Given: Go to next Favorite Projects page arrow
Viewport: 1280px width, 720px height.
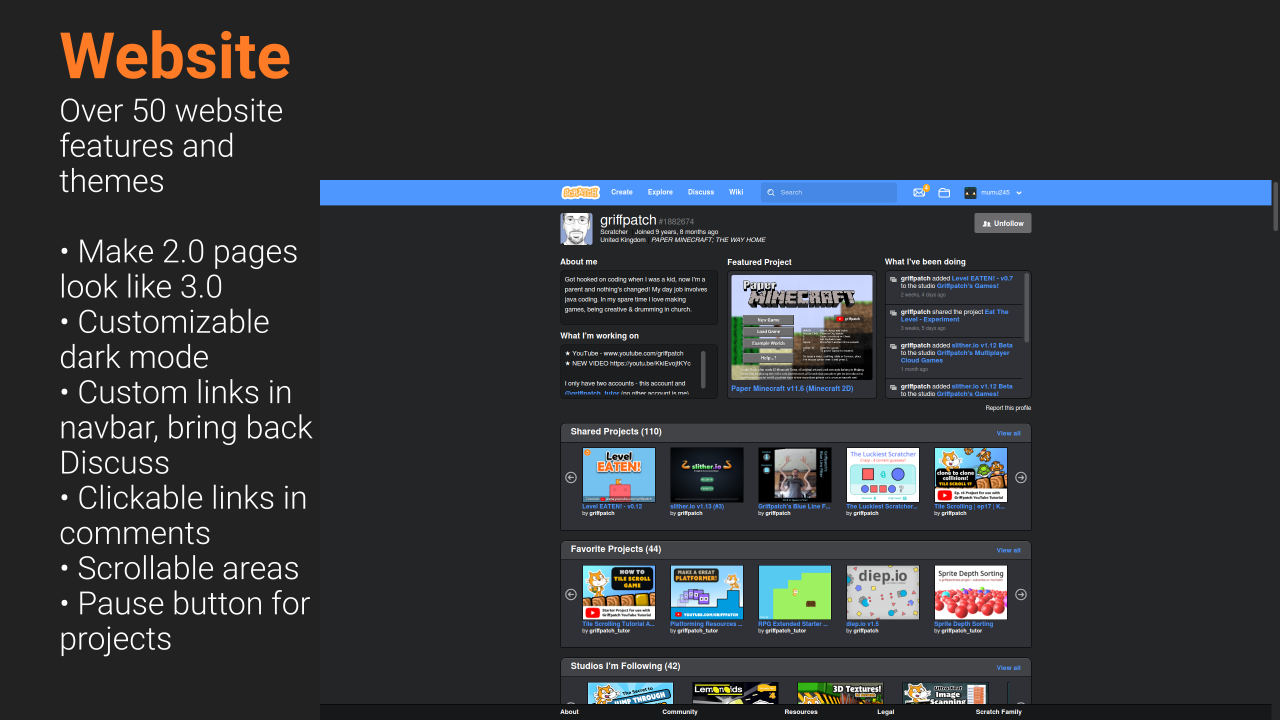Looking at the screenshot, I should [x=1021, y=594].
